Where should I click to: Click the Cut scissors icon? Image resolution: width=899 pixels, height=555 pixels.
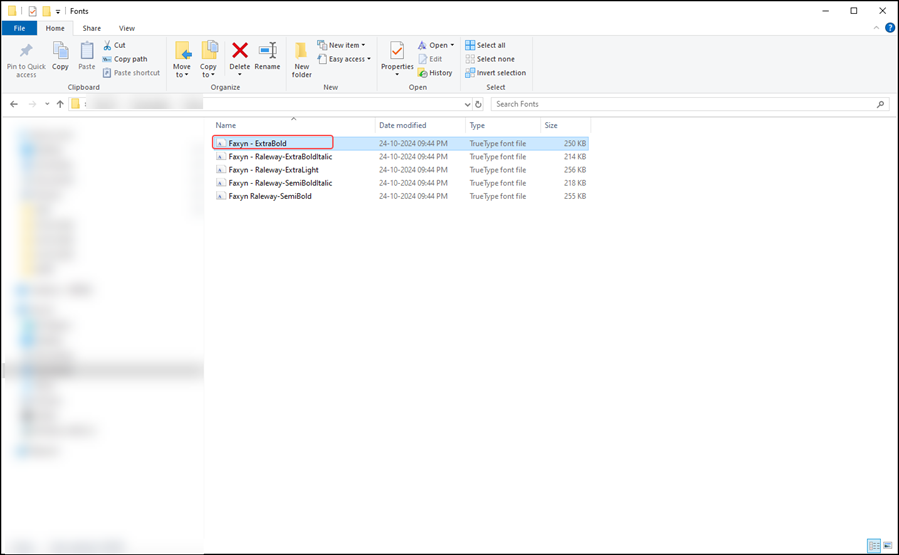pyautogui.click(x=108, y=45)
